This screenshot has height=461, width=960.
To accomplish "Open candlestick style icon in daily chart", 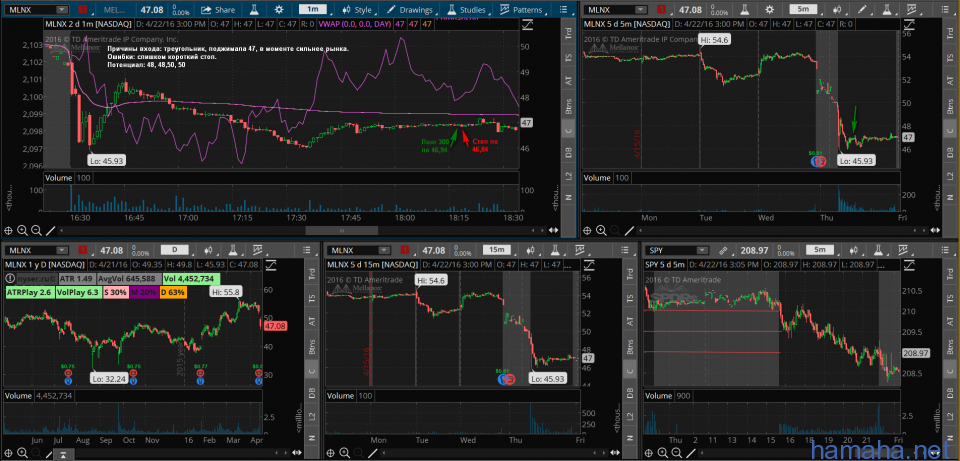I will (209, 250).
